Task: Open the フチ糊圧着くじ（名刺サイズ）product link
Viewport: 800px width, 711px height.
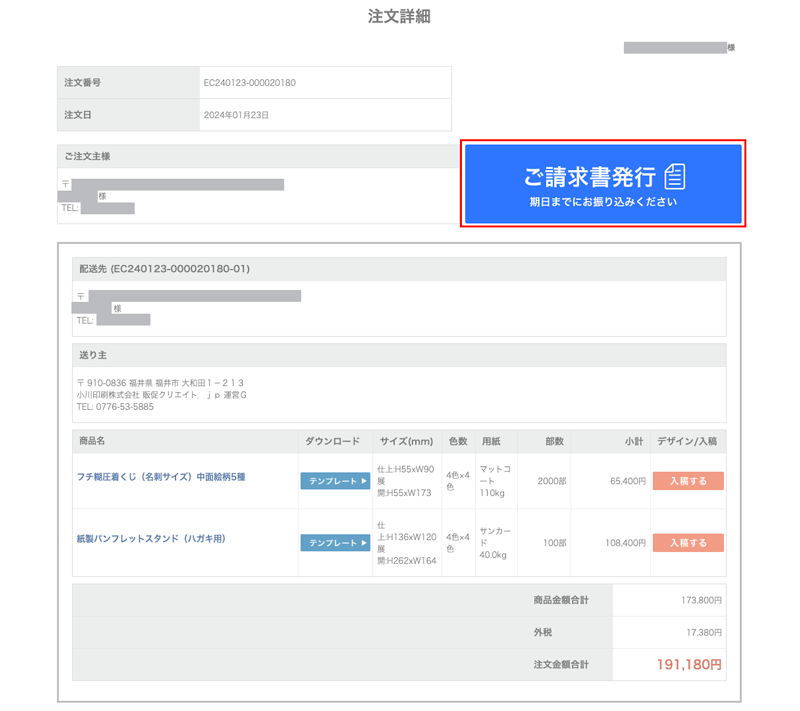Action: 161,477
